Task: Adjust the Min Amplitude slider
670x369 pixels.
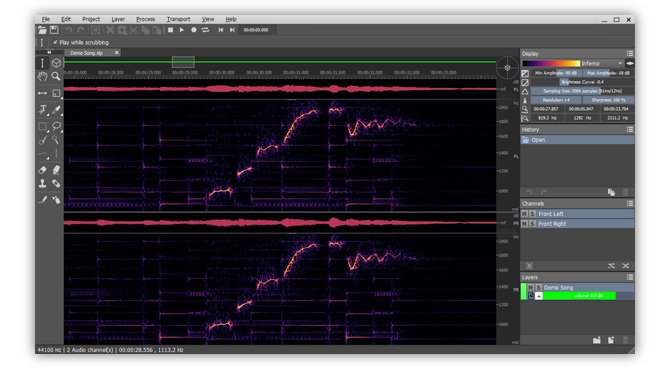Action: coord(555,73)
